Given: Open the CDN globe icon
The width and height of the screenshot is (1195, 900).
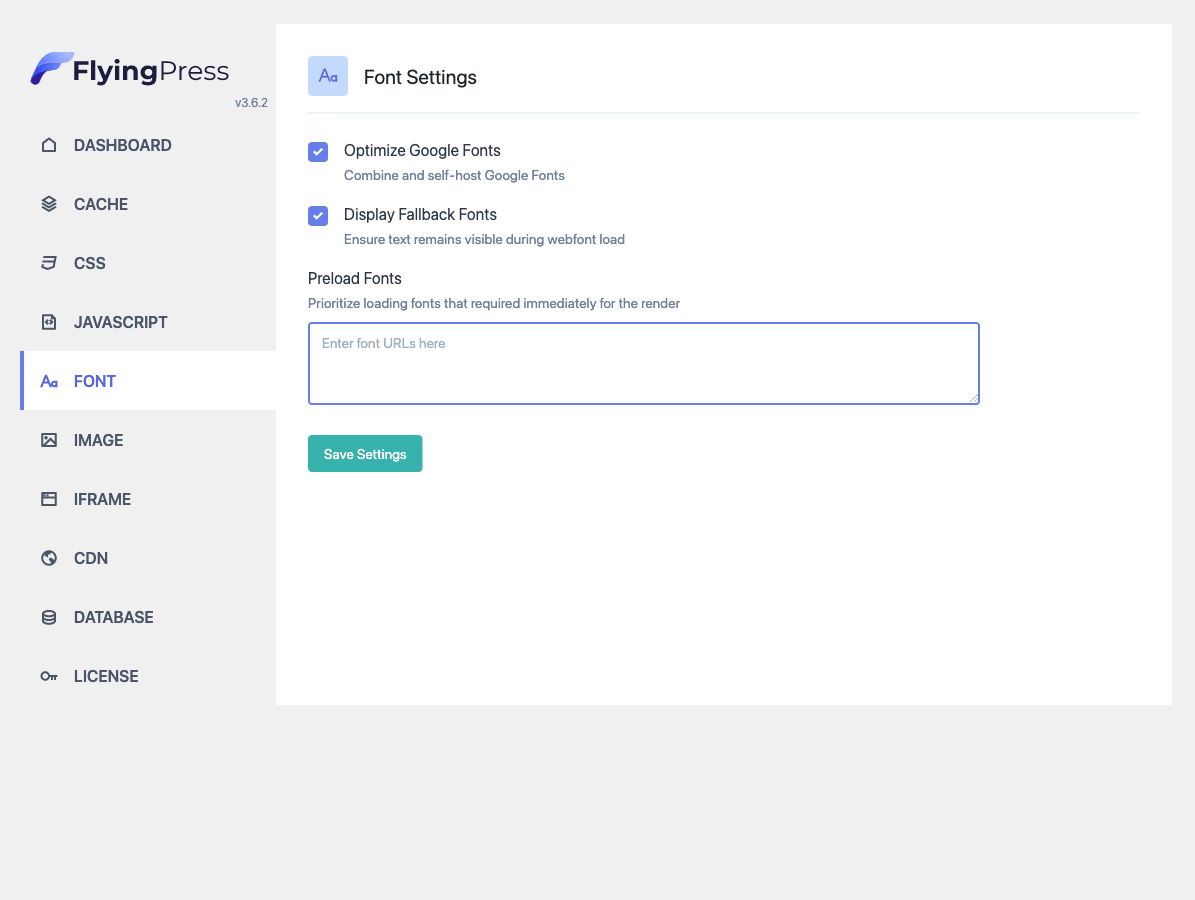Looking at the screenshot, I should point(49,558).
